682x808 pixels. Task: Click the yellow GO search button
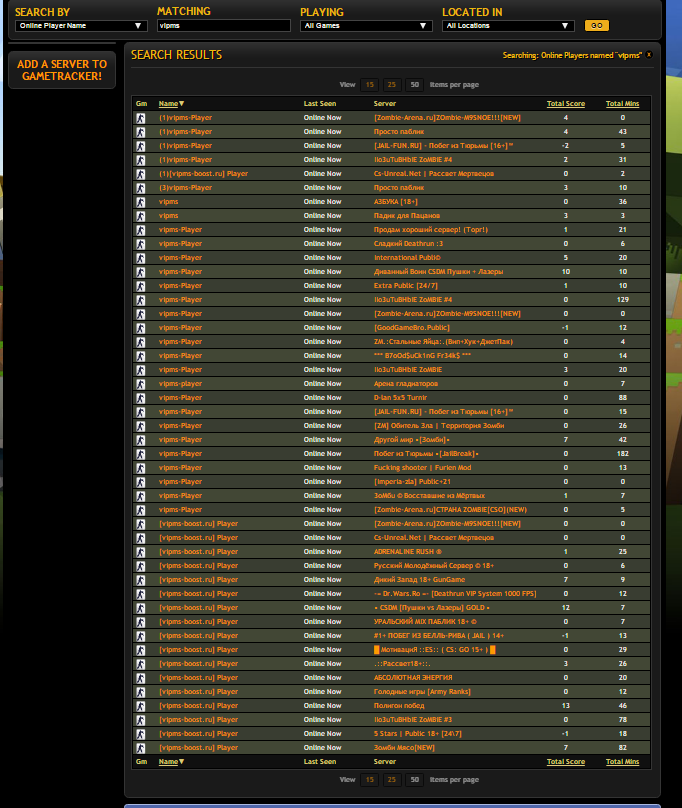597,26
